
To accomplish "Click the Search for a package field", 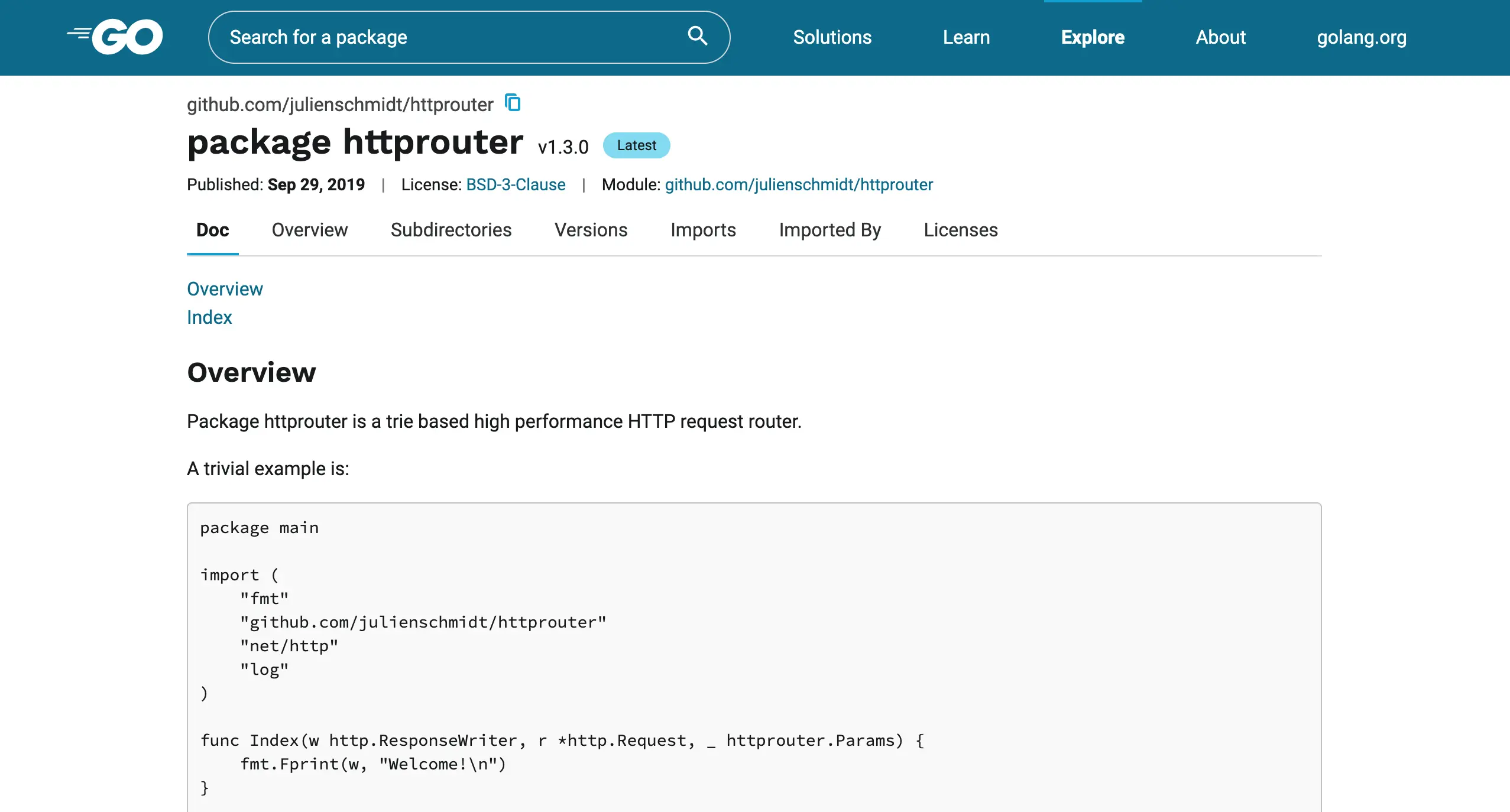I will coord(449,37).
